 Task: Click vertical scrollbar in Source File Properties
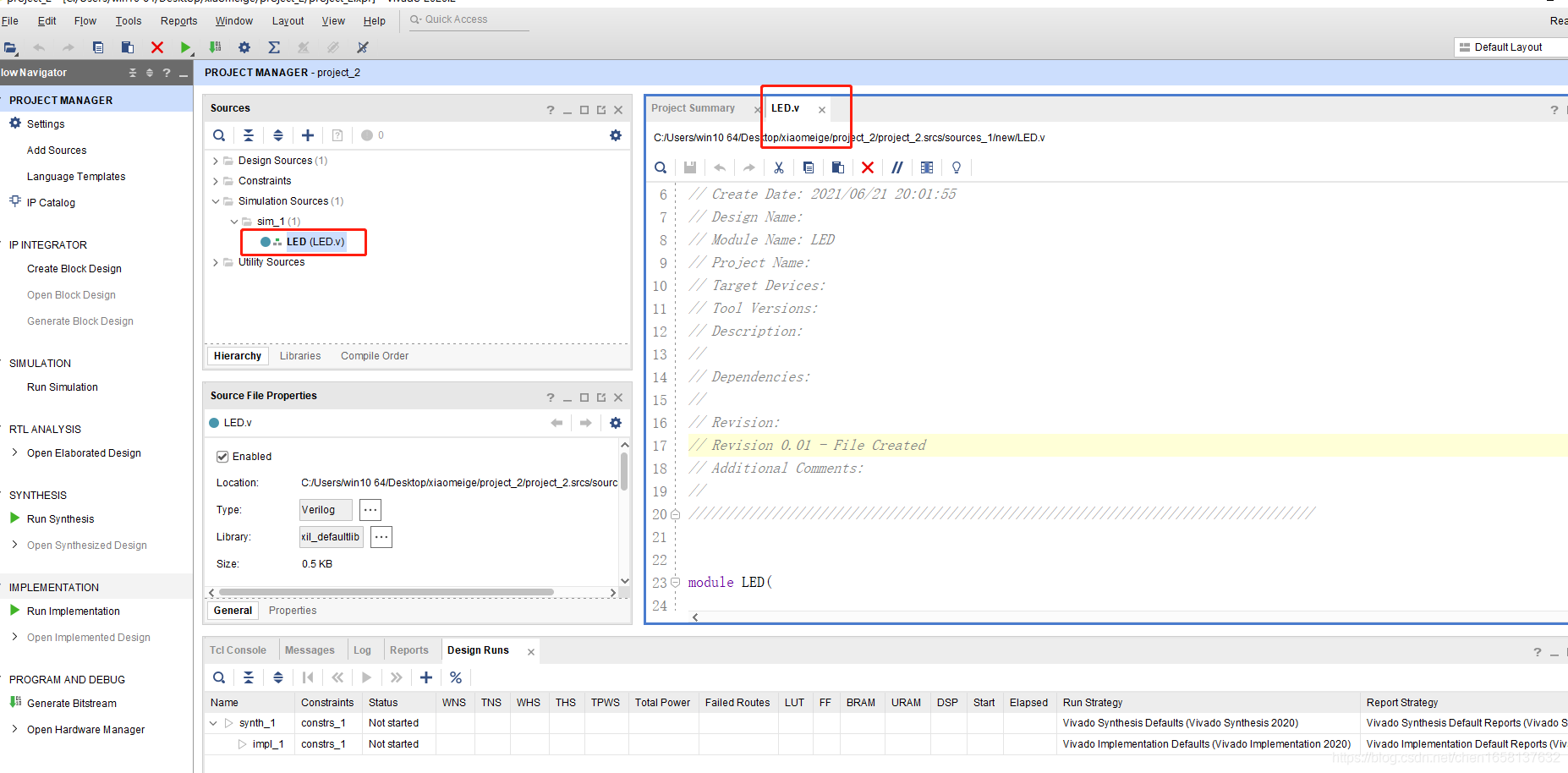(624, 471)
